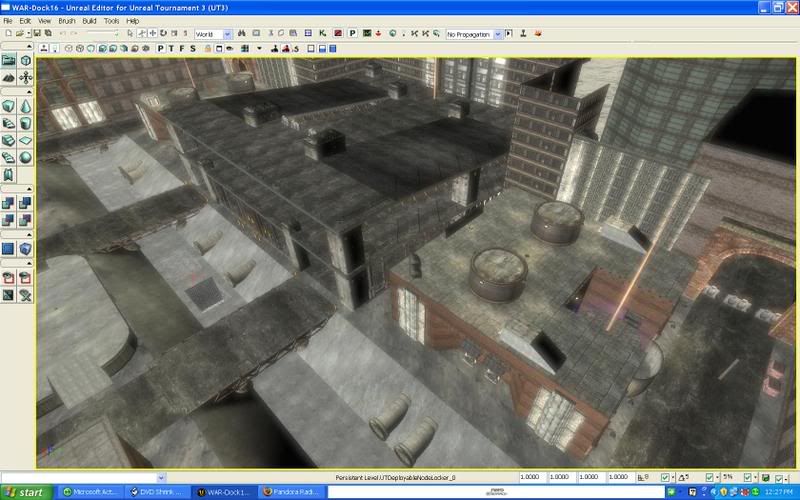Select the Terrain editing mode tool
The image size is (800, 500).
[x=9, y=78]
